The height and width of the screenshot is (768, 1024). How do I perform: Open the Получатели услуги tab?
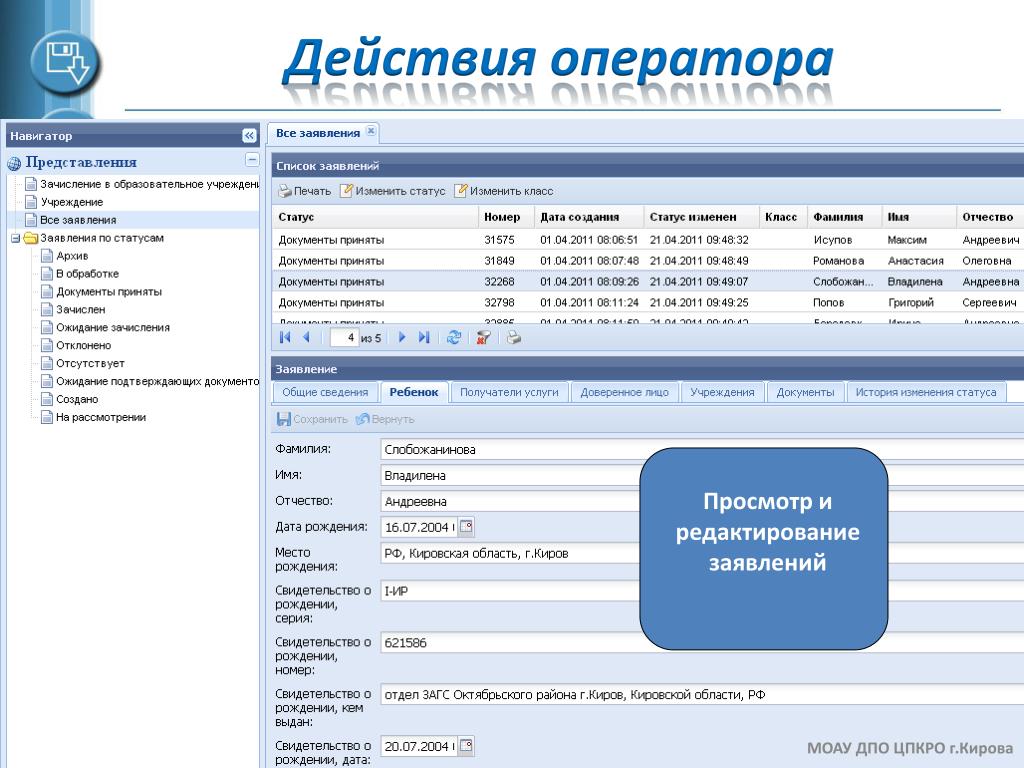(x=509, y=392)
